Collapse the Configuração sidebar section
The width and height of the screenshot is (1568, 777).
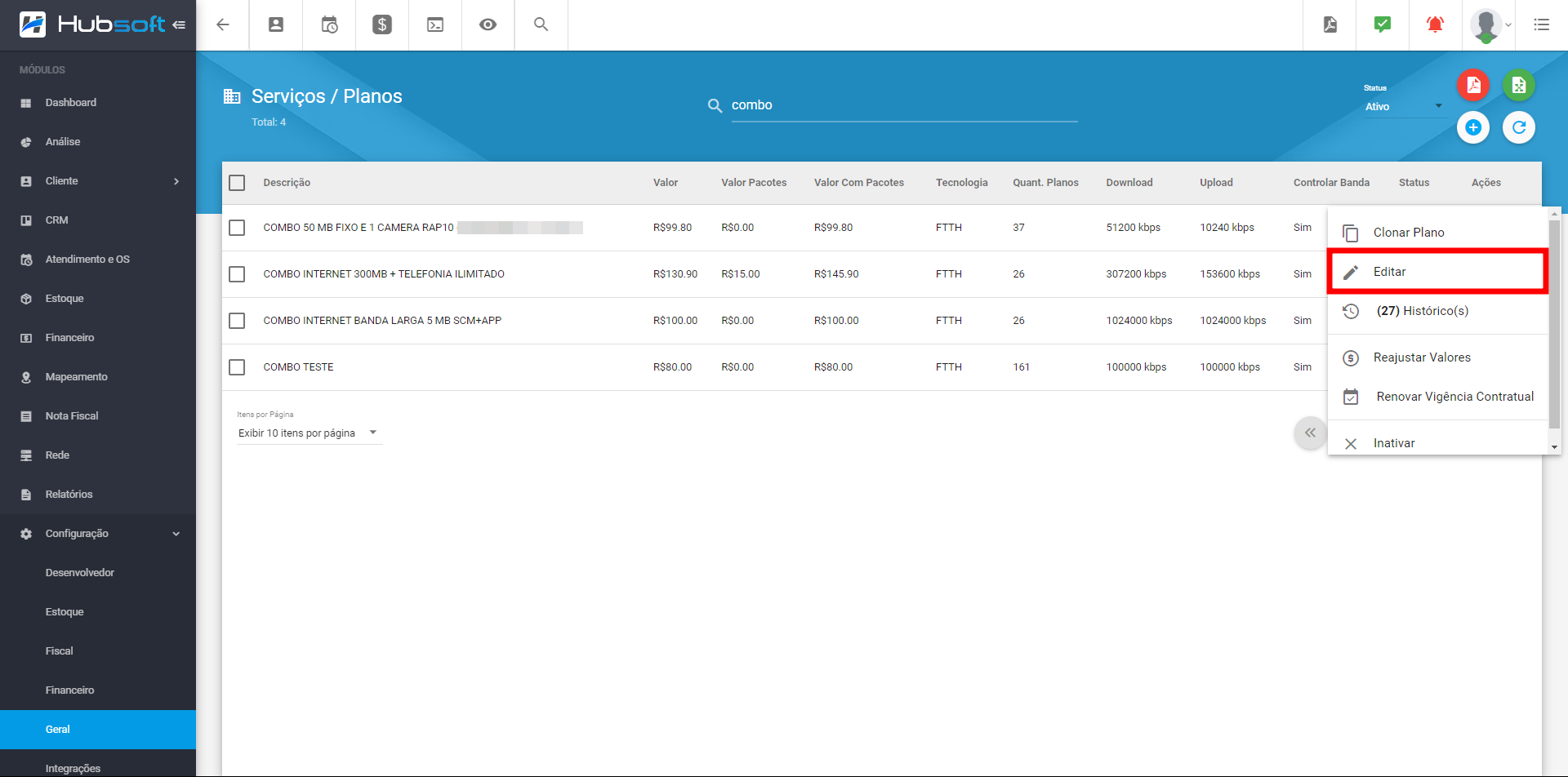tap(98, 534)
